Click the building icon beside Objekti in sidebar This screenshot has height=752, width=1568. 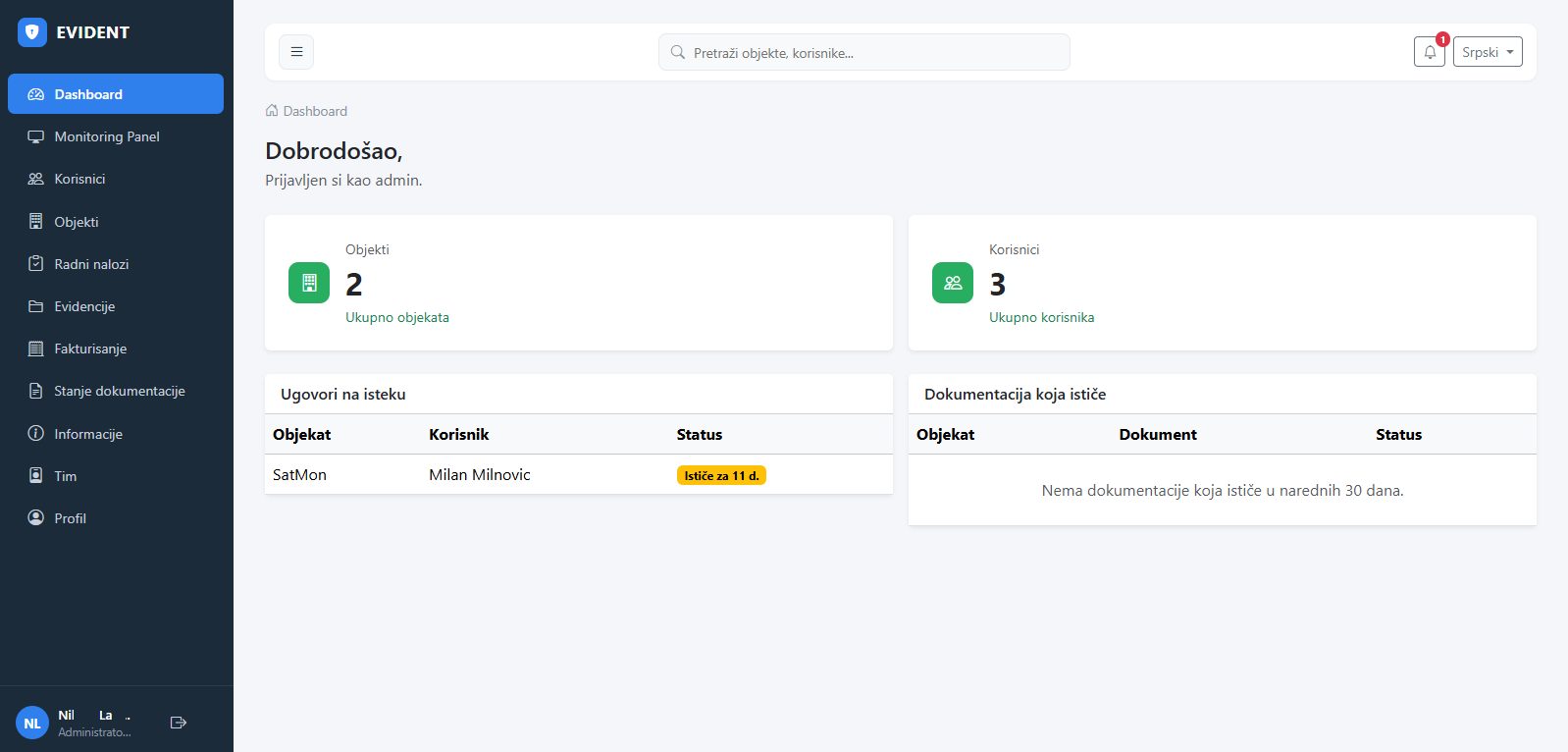point(36,222)
